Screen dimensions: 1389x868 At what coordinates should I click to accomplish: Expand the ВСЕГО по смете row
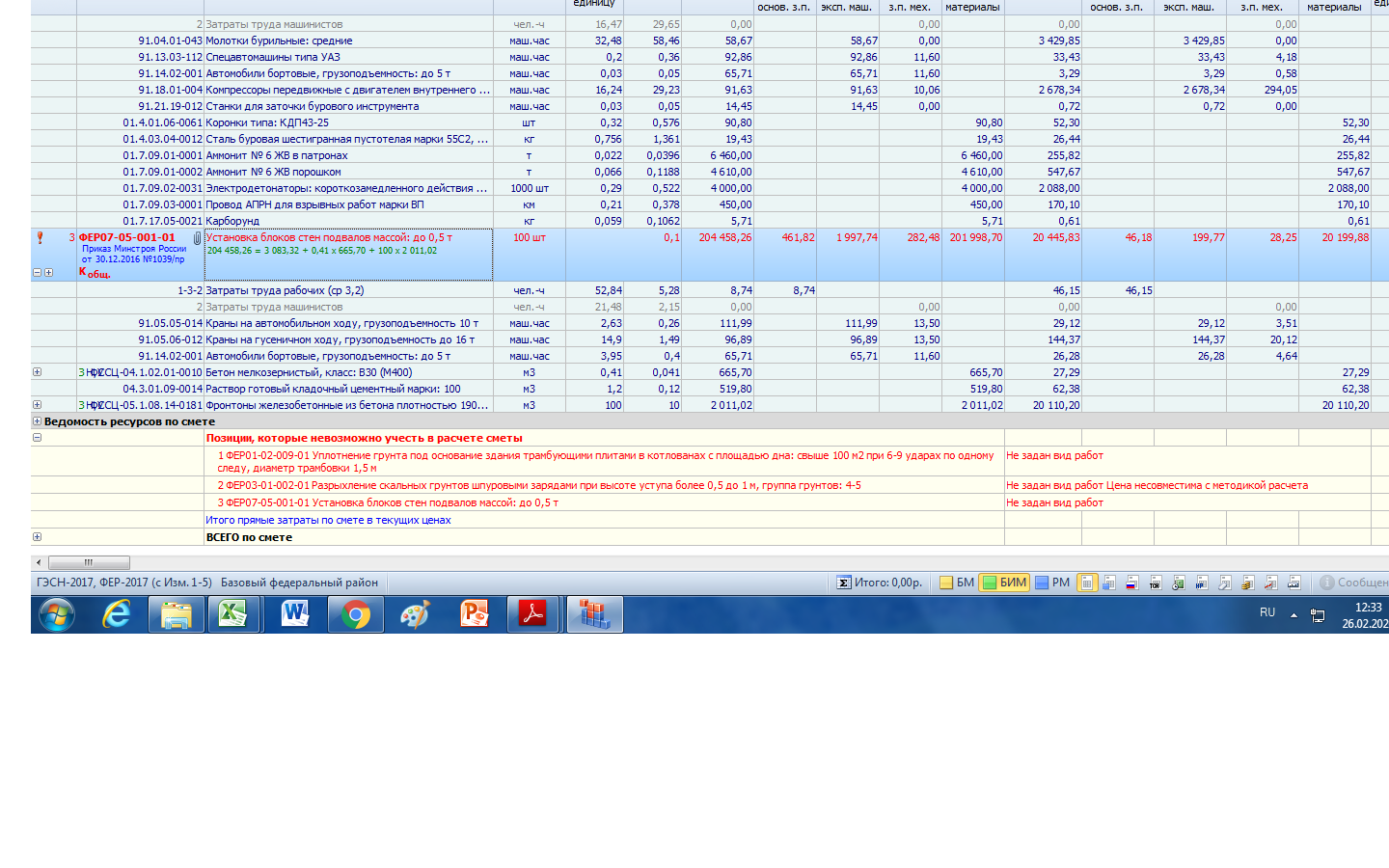[38, 537]
